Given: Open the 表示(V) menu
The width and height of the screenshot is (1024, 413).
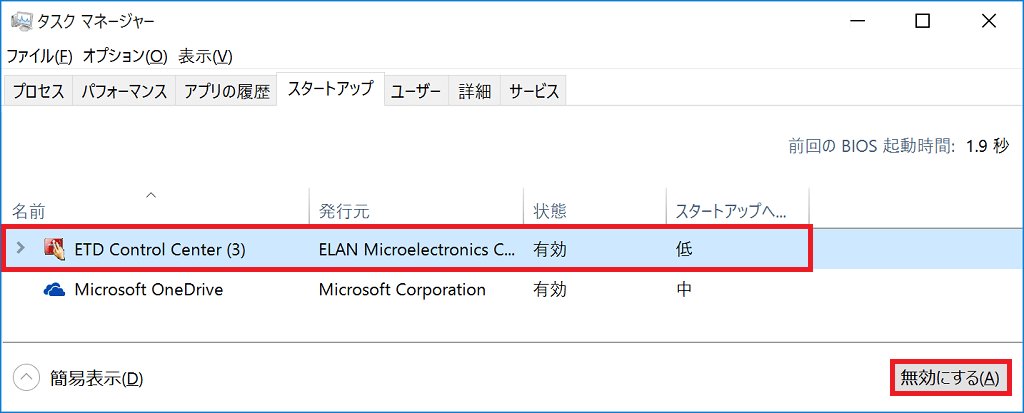Looking at the screenshot, I should [x=205, y=56].
